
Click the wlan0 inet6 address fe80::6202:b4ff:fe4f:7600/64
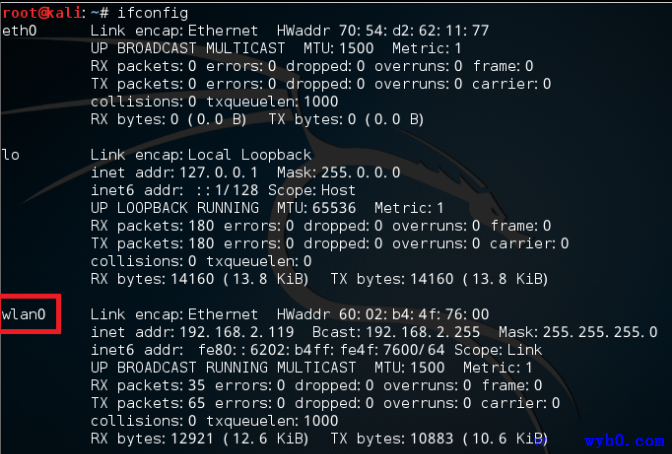point(321,350)
